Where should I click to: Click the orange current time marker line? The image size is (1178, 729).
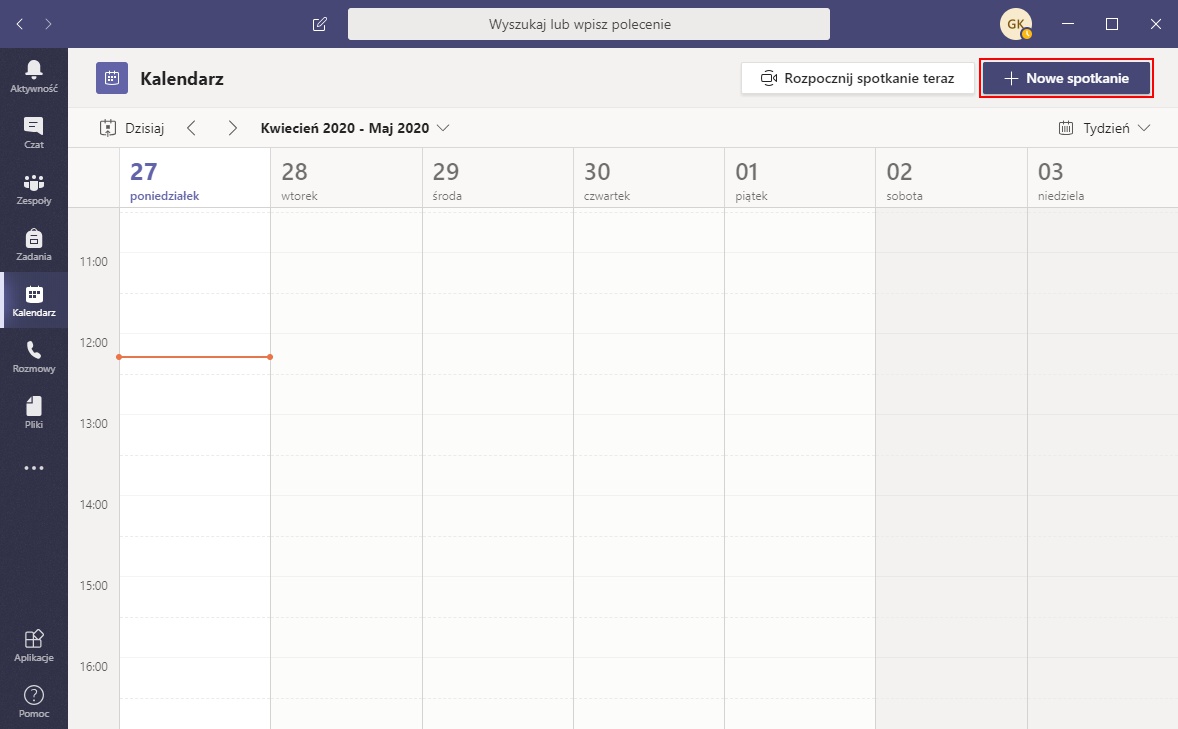195,357
